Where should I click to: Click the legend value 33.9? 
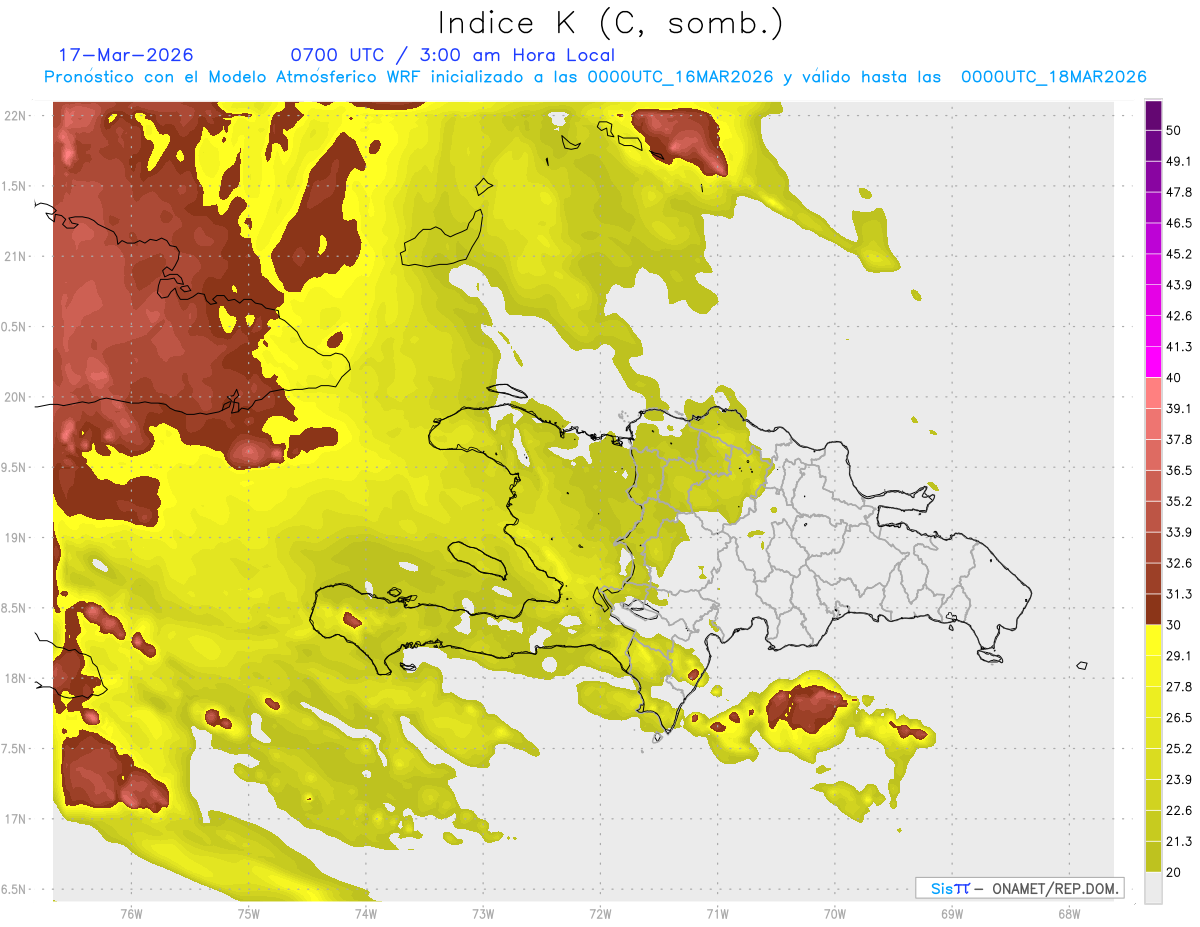pos(1179,532)
